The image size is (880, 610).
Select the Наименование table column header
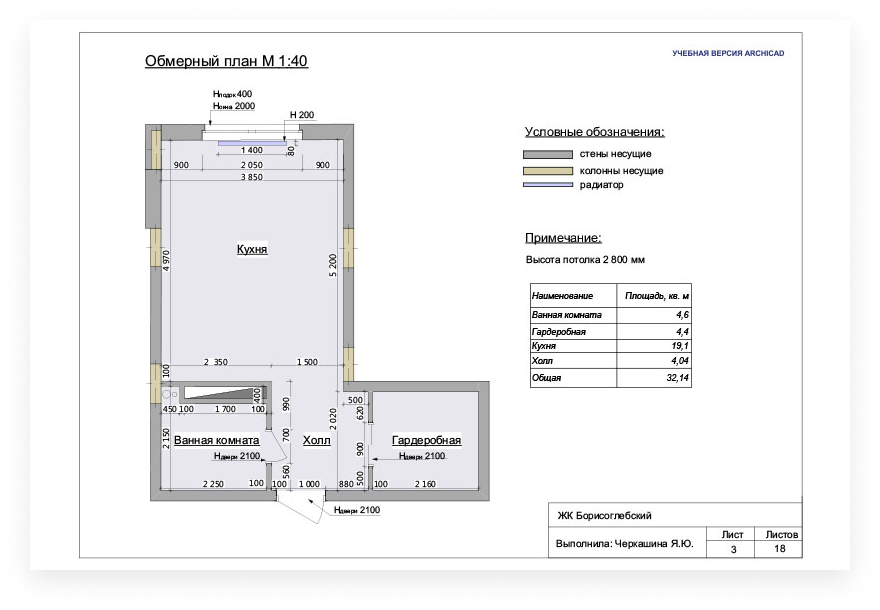tap(562, 296)
